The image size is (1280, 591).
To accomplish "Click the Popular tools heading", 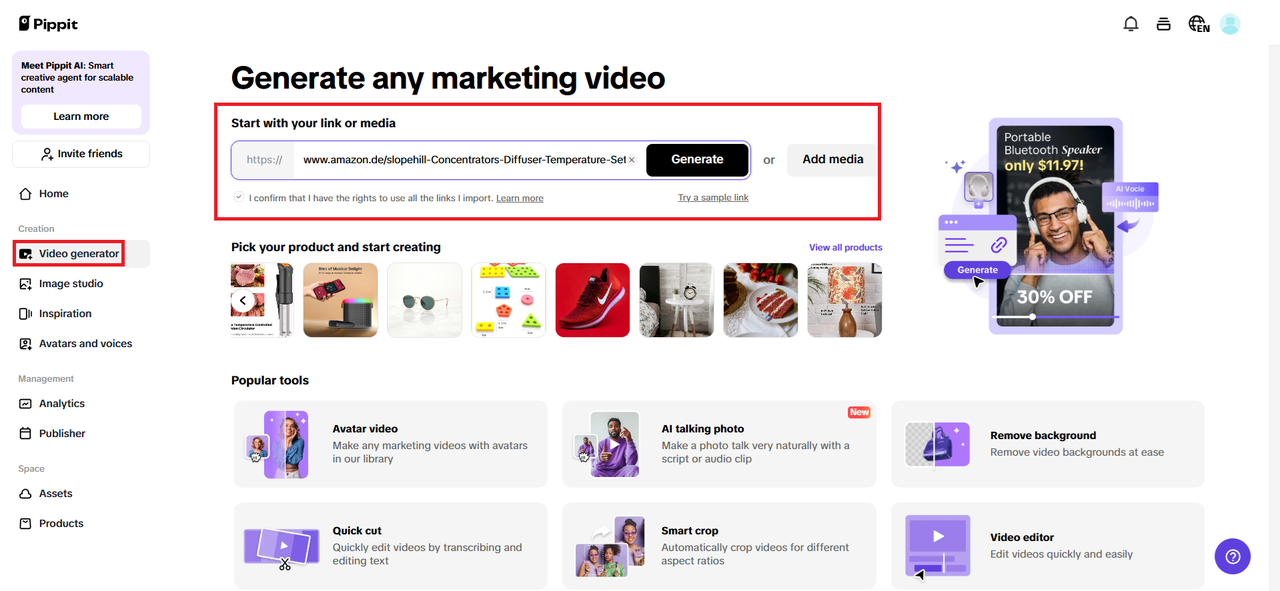I will tap(270, 381).
